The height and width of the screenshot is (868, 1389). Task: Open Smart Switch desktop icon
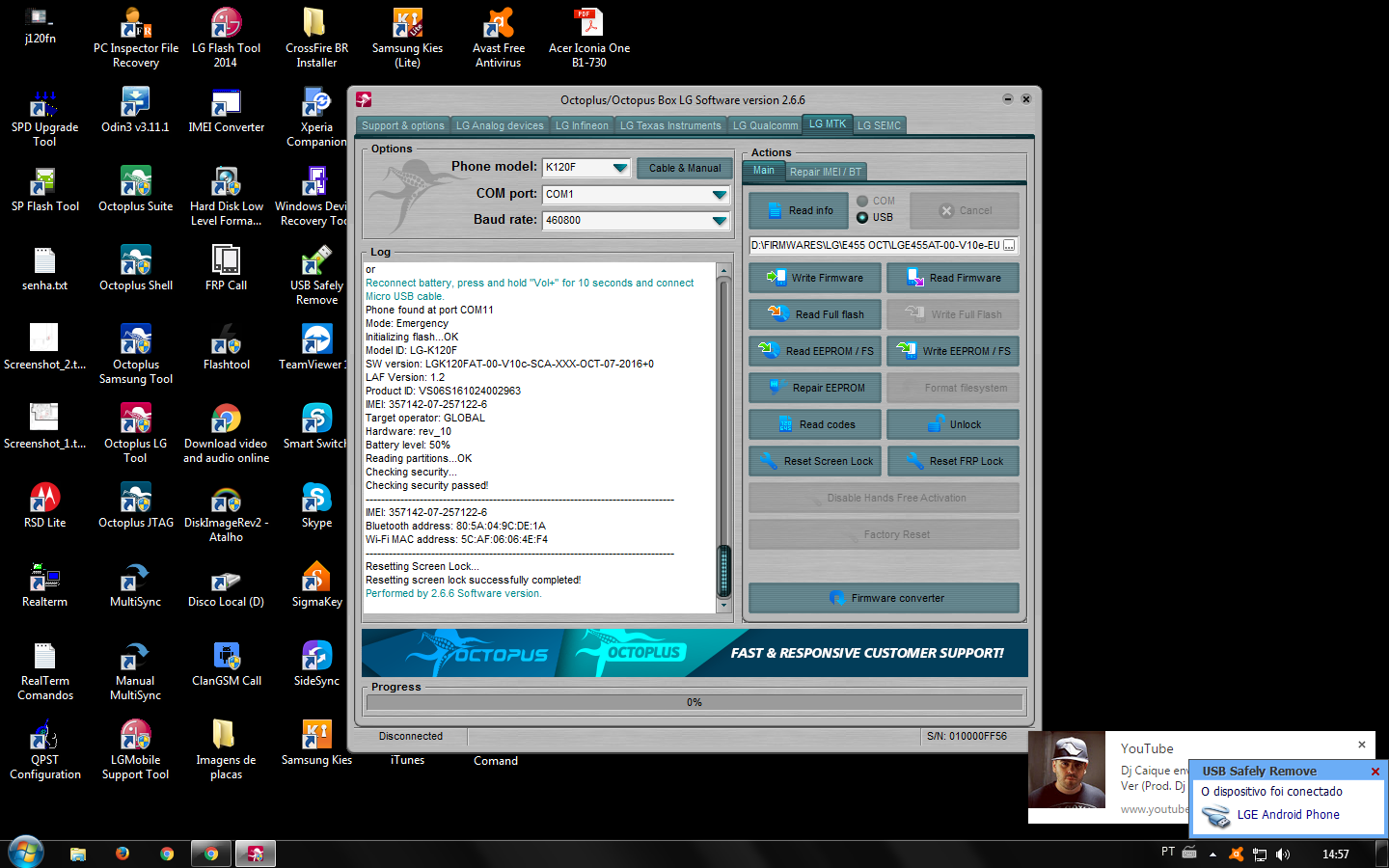pos(314,426)
